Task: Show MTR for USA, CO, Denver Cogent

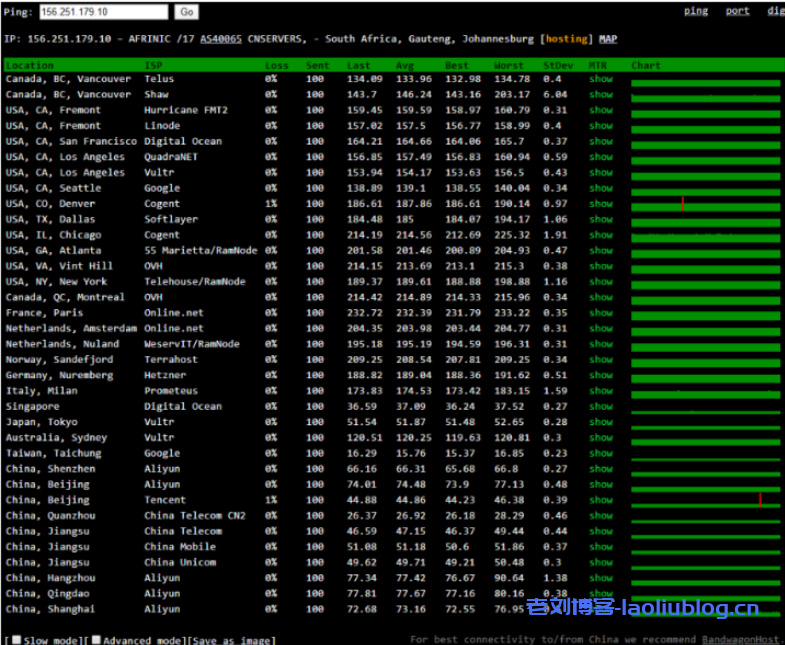Action: pos(600,204)
